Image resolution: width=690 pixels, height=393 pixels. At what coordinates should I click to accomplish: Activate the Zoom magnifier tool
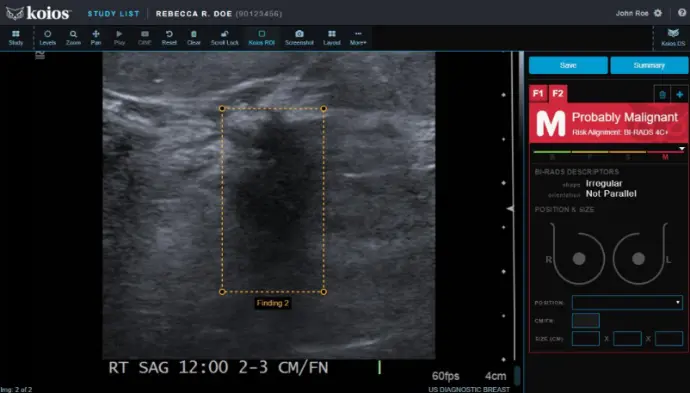pos(73,37)
